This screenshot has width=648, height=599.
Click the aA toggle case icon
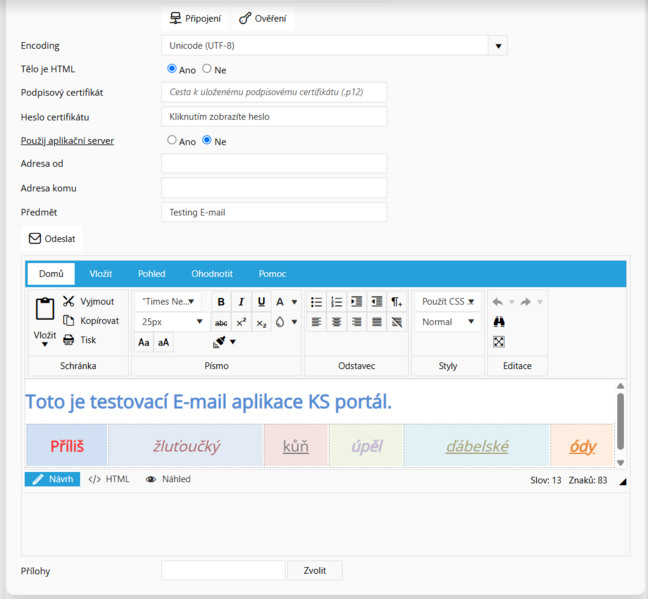pos(163,342)
